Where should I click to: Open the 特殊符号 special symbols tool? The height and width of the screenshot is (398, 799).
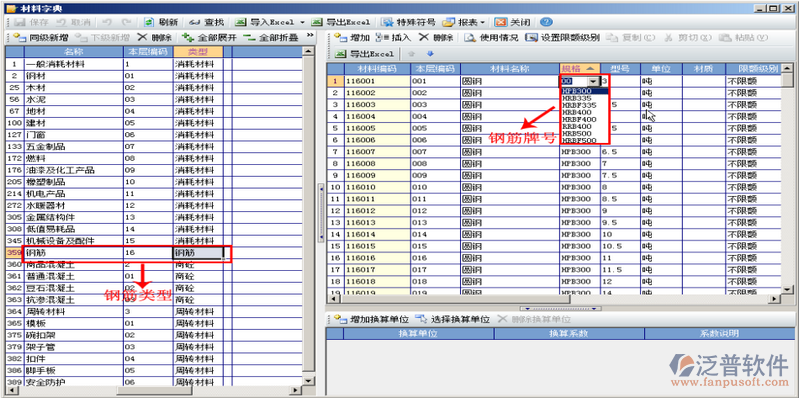tap(409, 22)
